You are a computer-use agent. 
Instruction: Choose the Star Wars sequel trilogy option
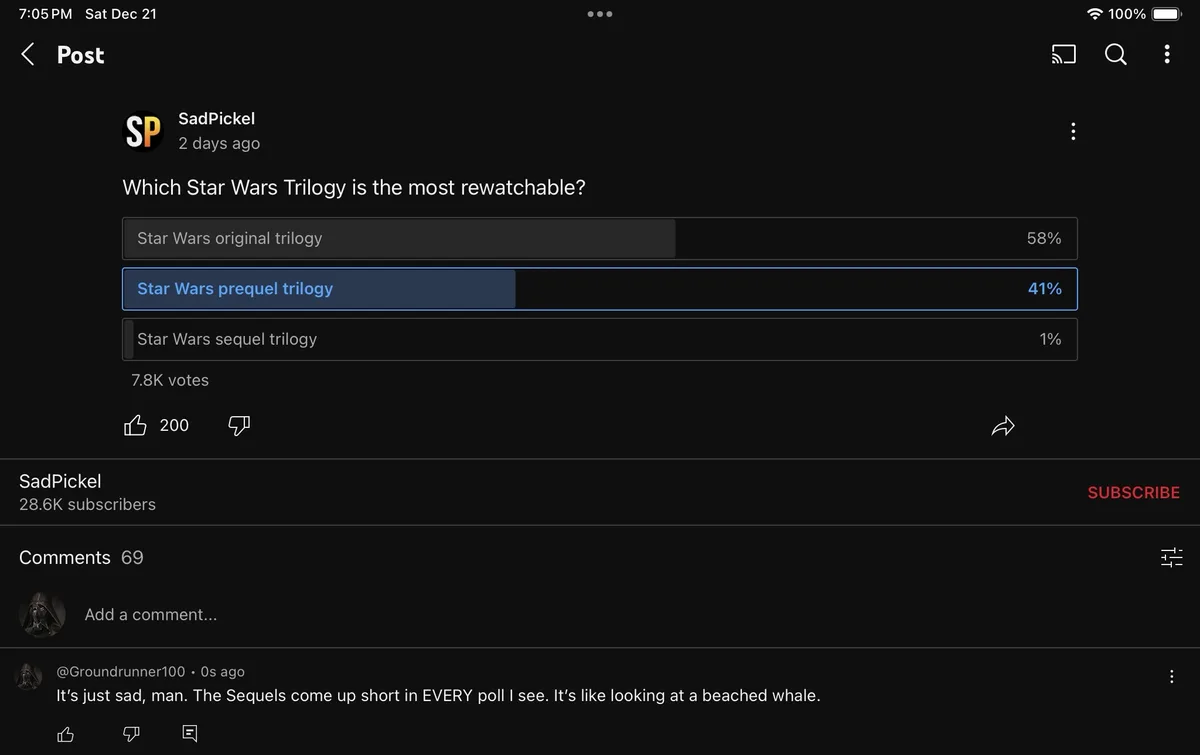[599, 339]
